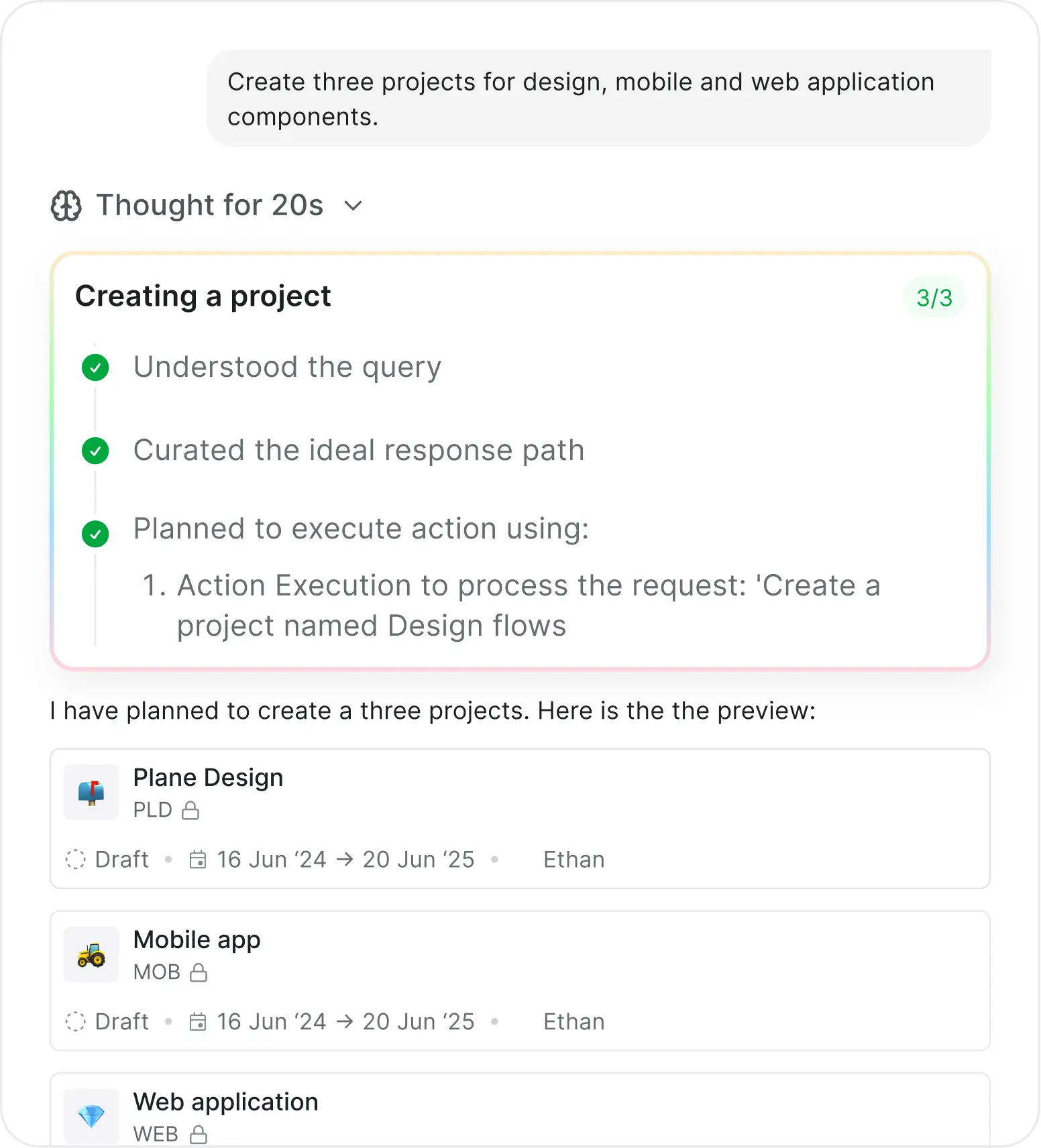1041x1148 pixels.
Task: Click the gem emoji icon for Web application
Action: coord(91,1116)
